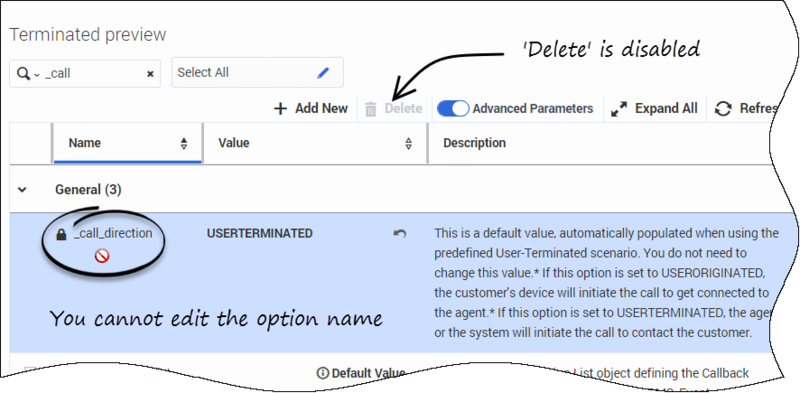The width and height of the screenshot is (800, 393).
Task: Click the Refresh button
Action: (746, 109)
